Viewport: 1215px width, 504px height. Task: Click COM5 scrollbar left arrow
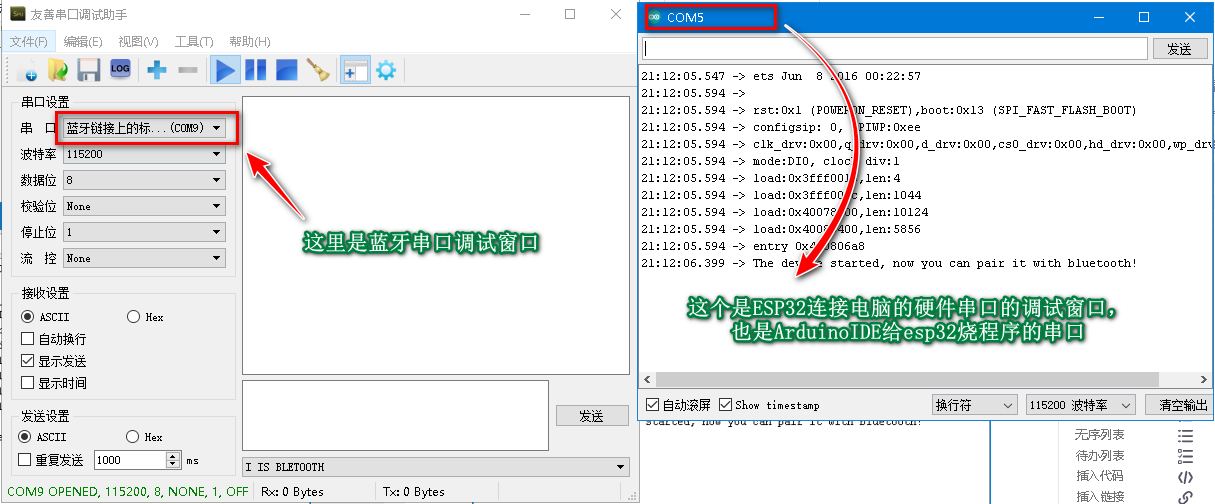(649, 380)
